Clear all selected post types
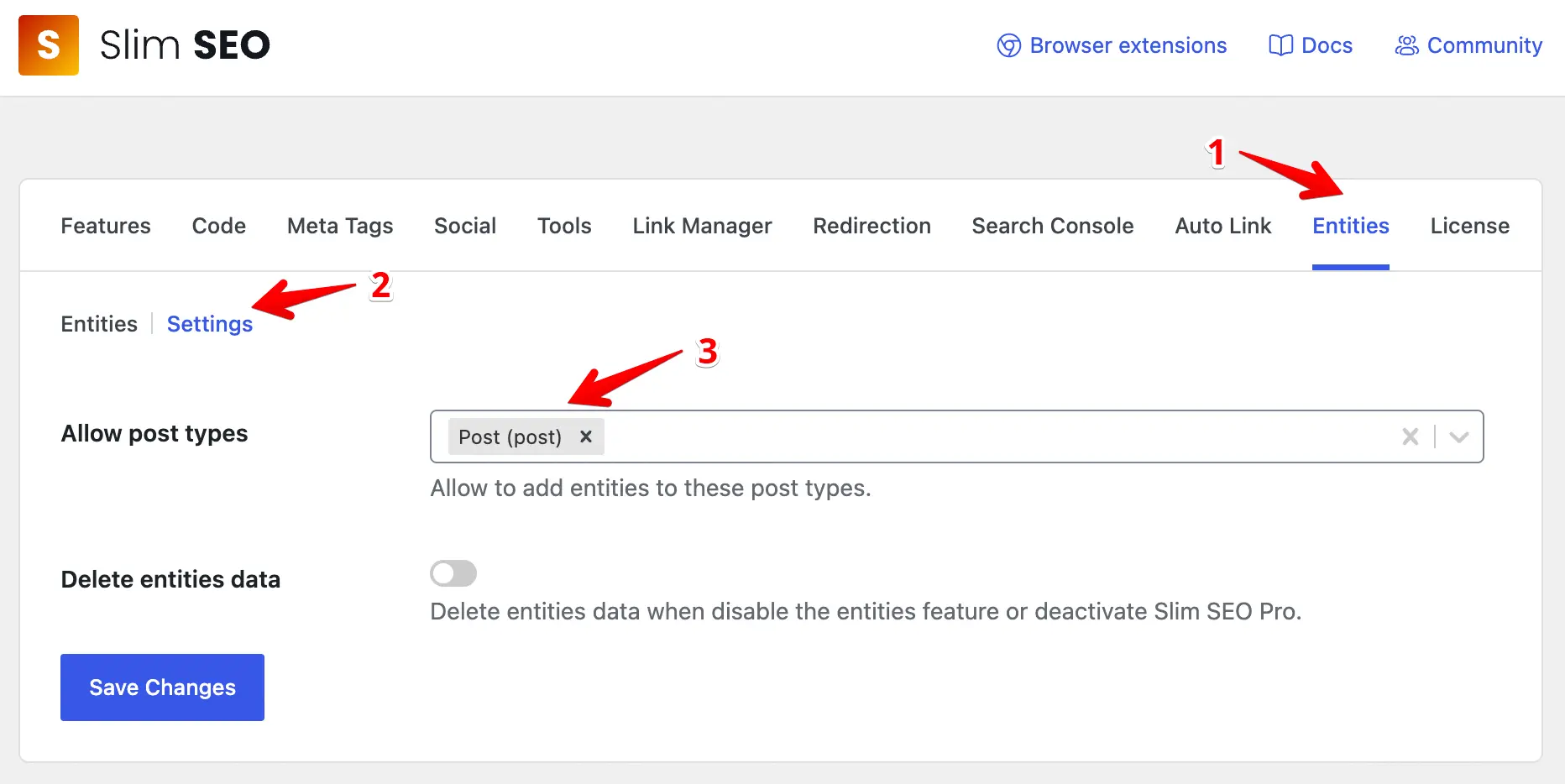Screen dimensions: 1565x784 (1411, 436)
